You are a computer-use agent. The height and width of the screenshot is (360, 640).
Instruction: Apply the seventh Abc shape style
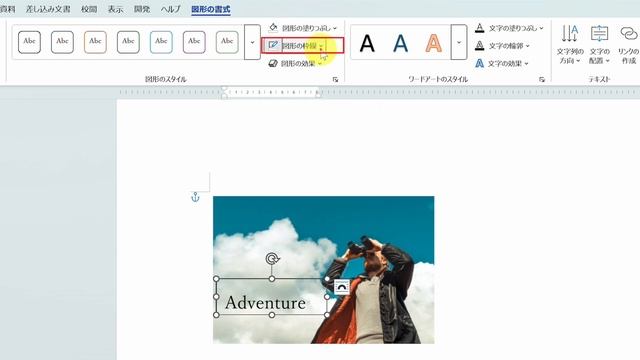(227, 42)
